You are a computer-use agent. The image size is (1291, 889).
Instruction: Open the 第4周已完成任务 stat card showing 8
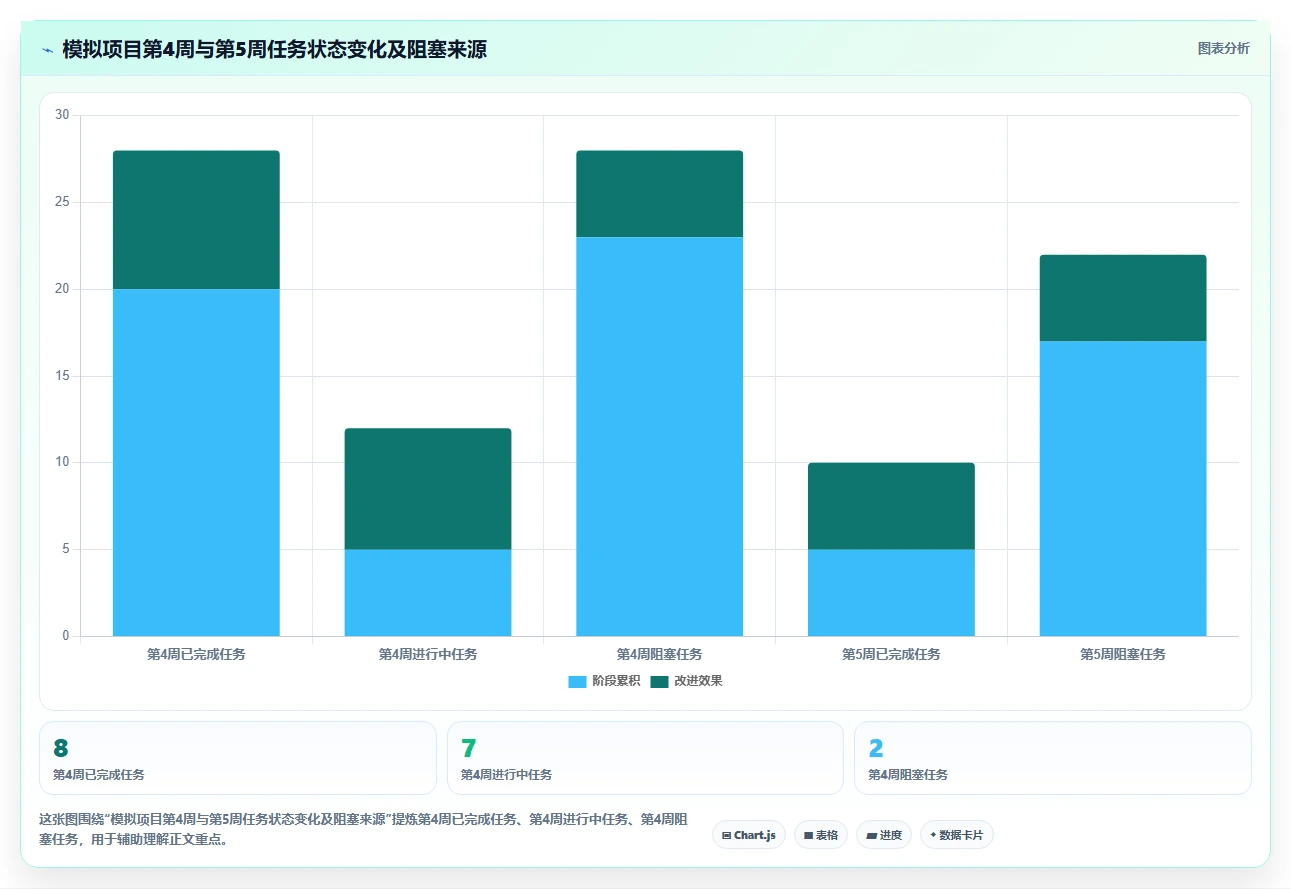[x=238, y=758]
